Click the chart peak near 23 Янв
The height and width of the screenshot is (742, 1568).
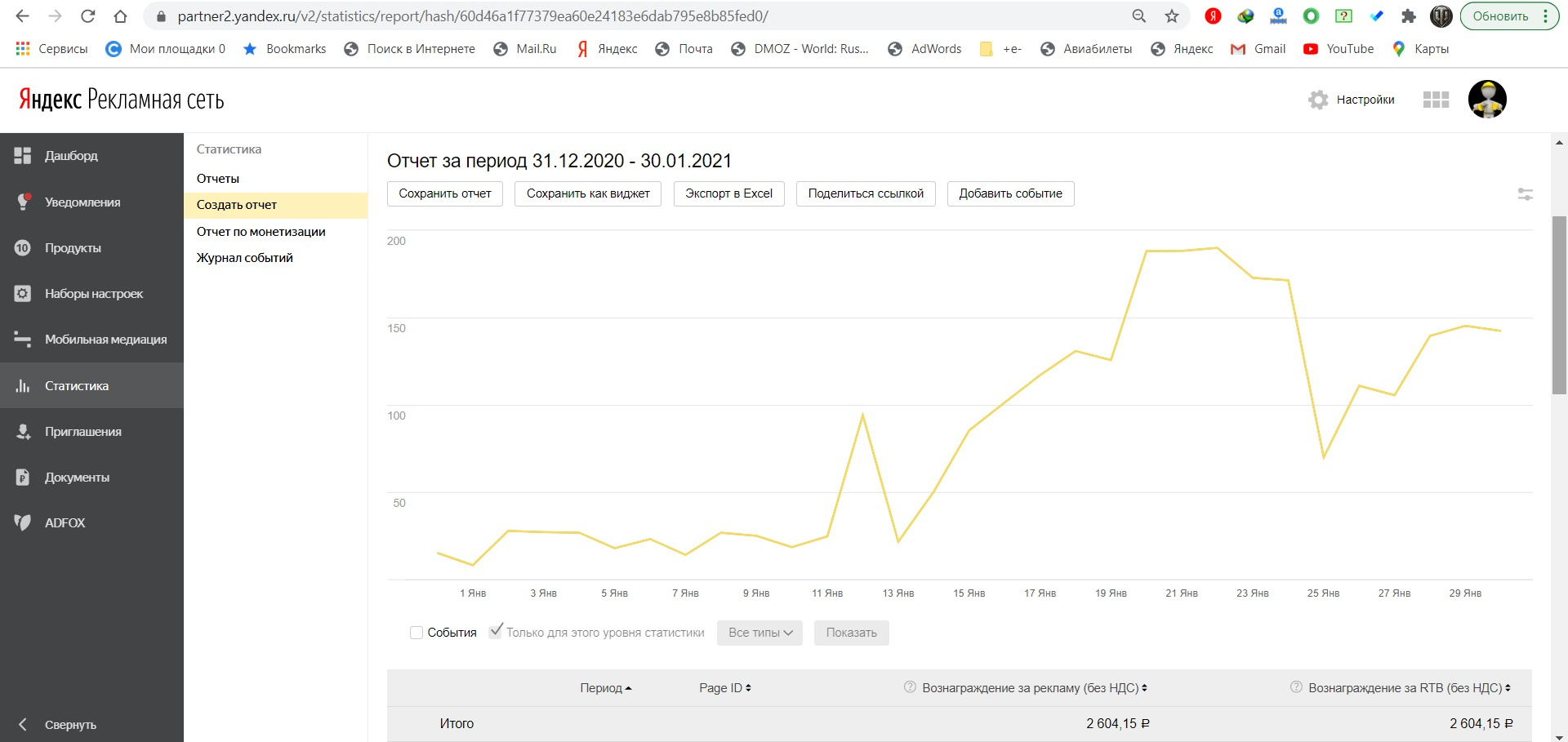pos(1217,248)
